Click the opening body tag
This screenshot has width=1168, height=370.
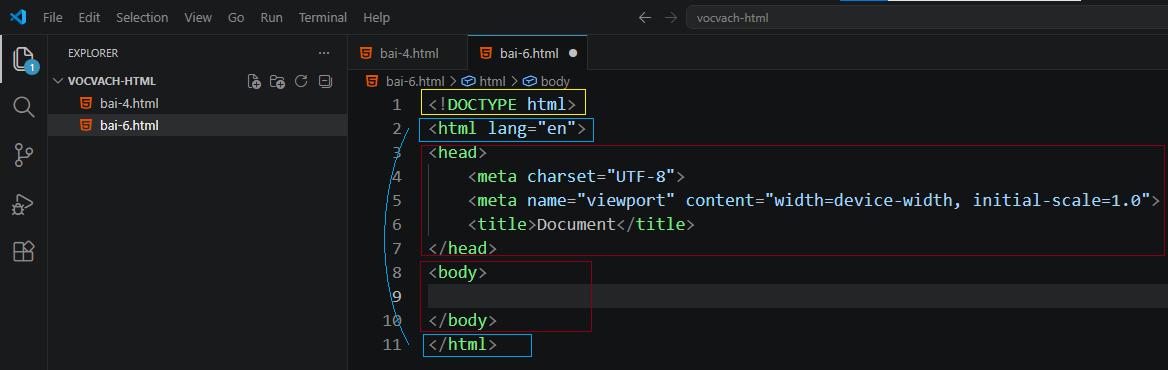coord(457,272)
